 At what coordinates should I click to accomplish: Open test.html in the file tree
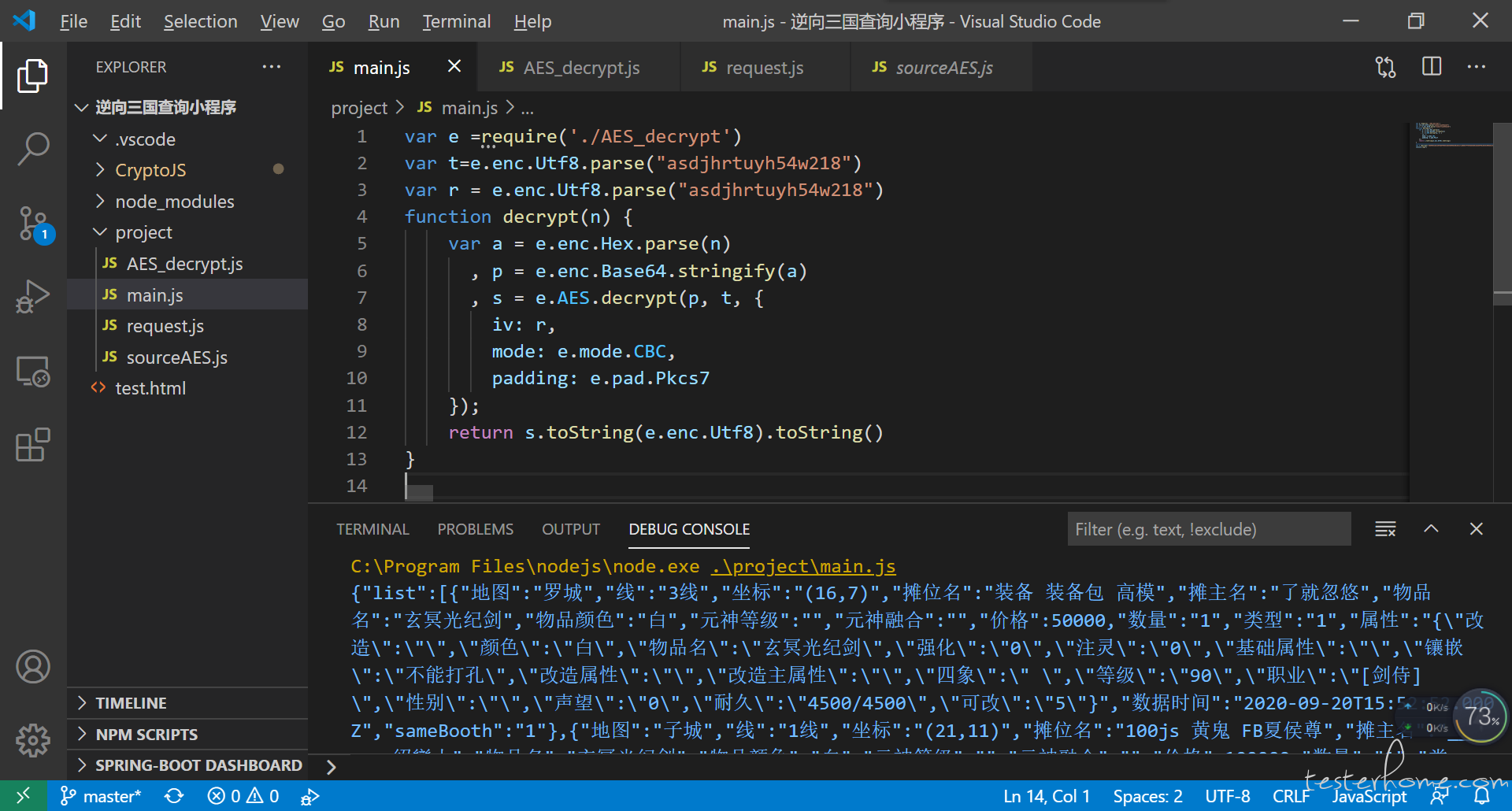pyautogui.click(x=187, y=388)
